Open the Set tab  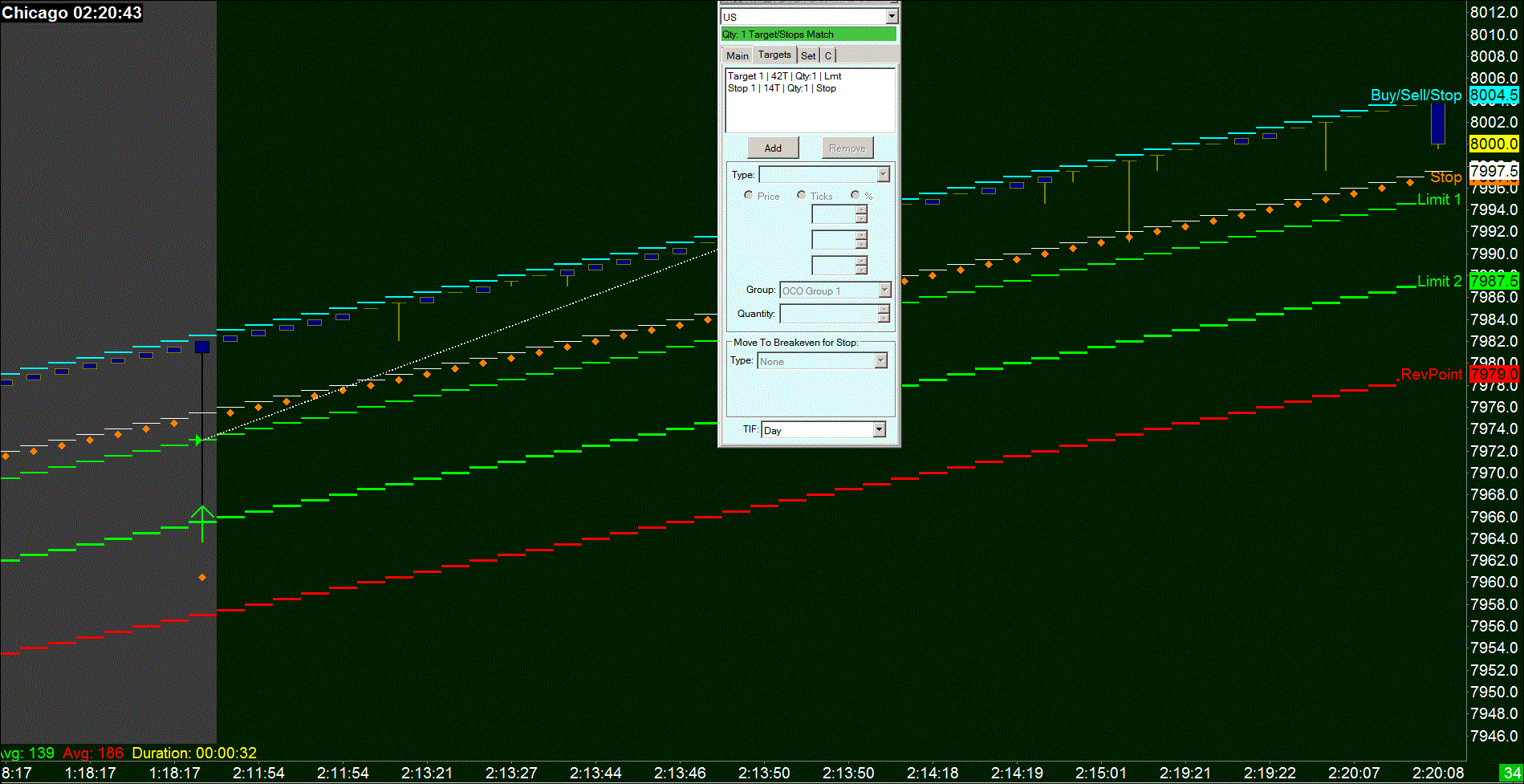pos(808,55)
